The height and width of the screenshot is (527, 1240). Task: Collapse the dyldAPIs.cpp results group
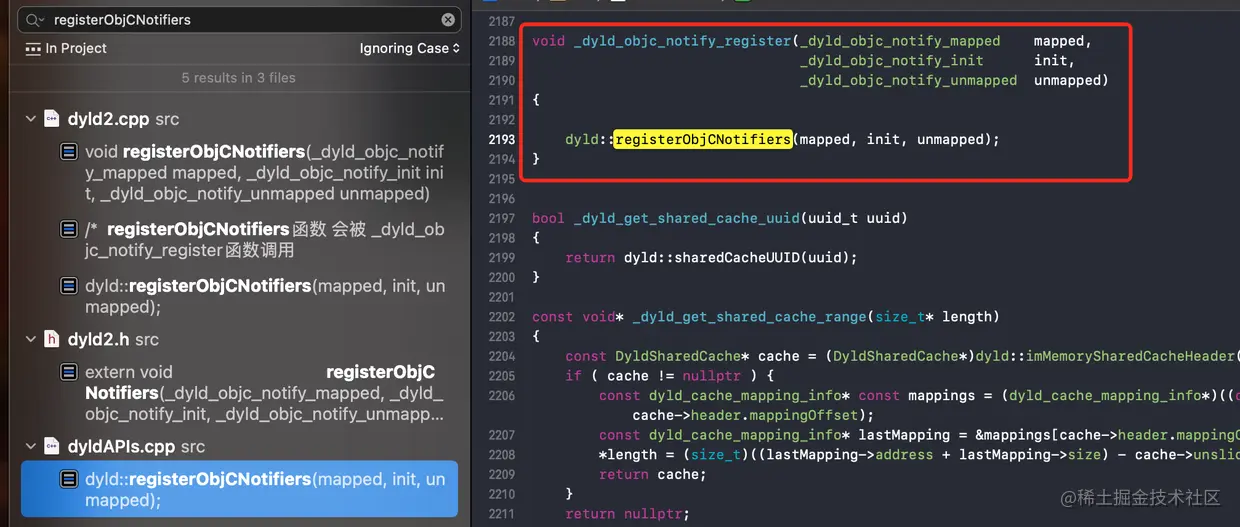pyautogui.click(x=30, y=447)
